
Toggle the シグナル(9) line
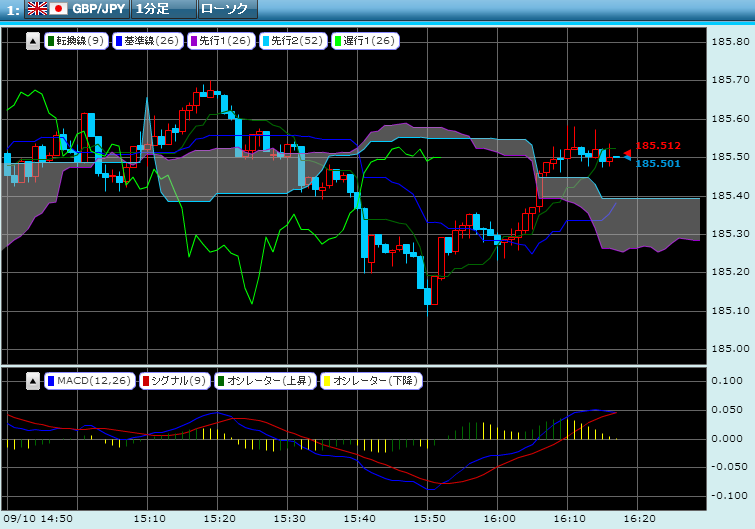(175, 381)
